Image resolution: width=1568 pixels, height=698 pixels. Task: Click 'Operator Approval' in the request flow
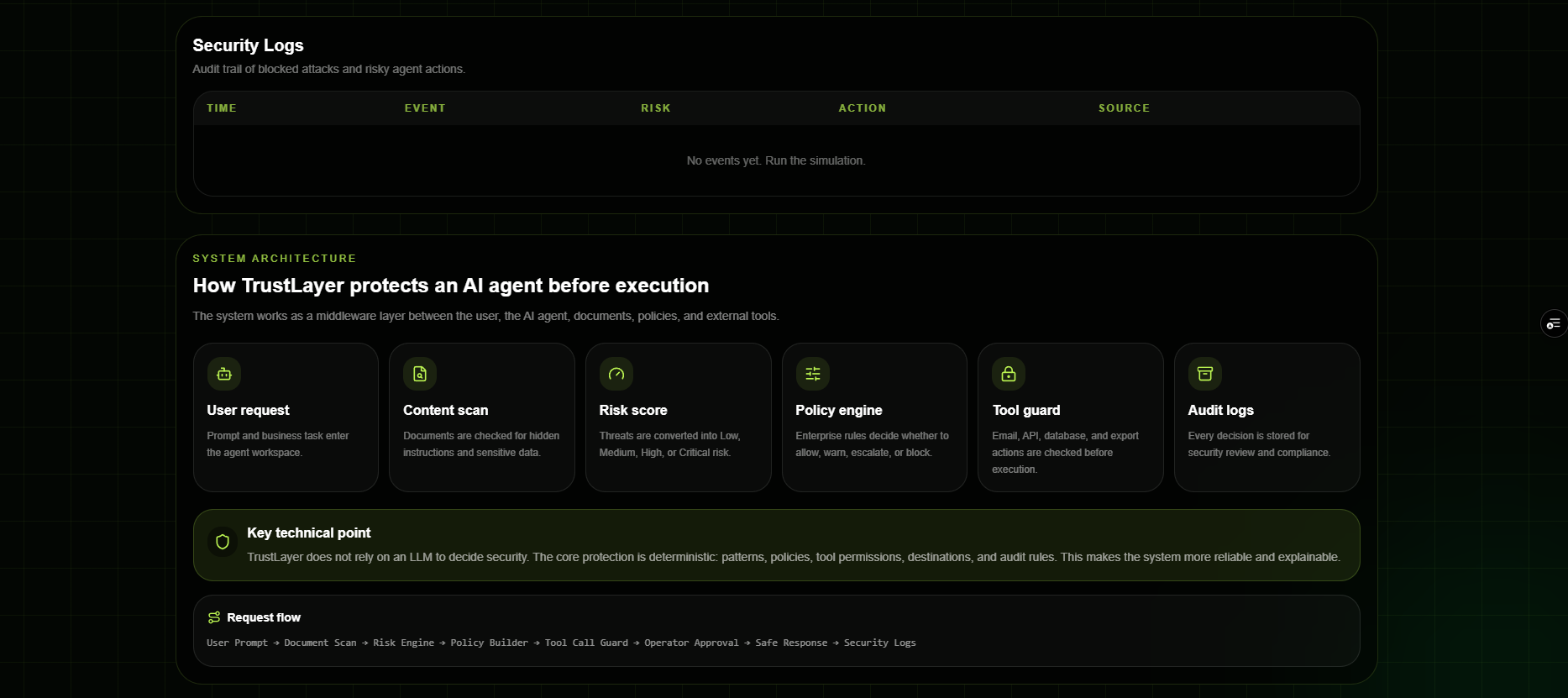pos(692,643)
